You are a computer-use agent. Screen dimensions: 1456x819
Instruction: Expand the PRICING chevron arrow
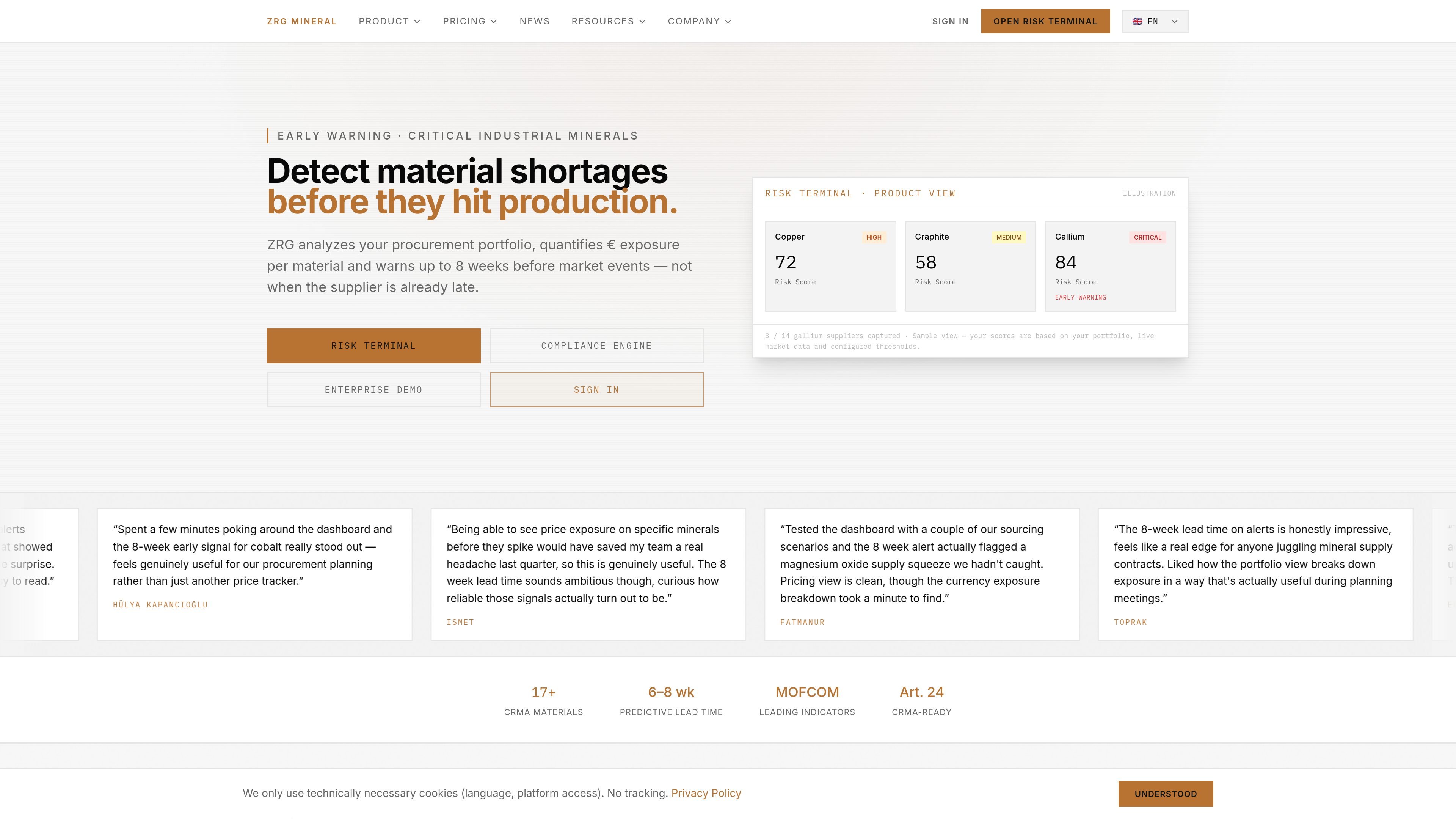tap(493, 22)
